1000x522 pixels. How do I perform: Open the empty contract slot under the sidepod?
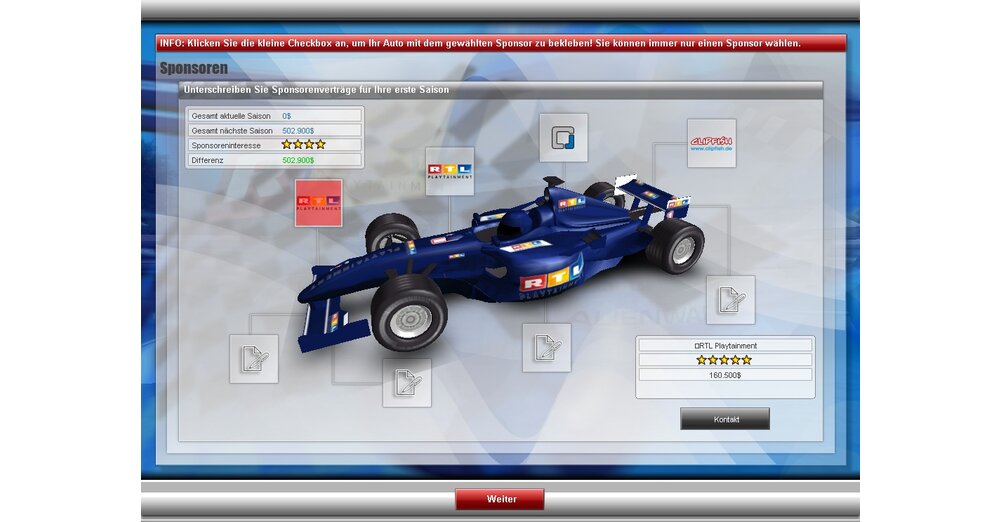[x=547, y=348]
